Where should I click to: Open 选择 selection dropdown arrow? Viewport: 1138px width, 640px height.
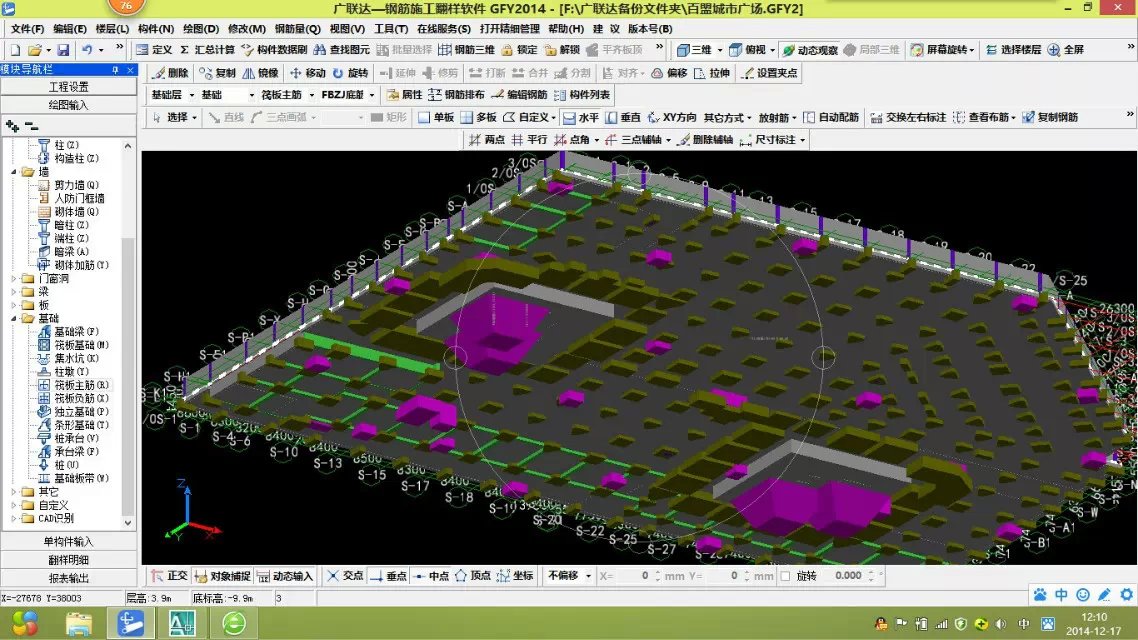click(195, 118)
